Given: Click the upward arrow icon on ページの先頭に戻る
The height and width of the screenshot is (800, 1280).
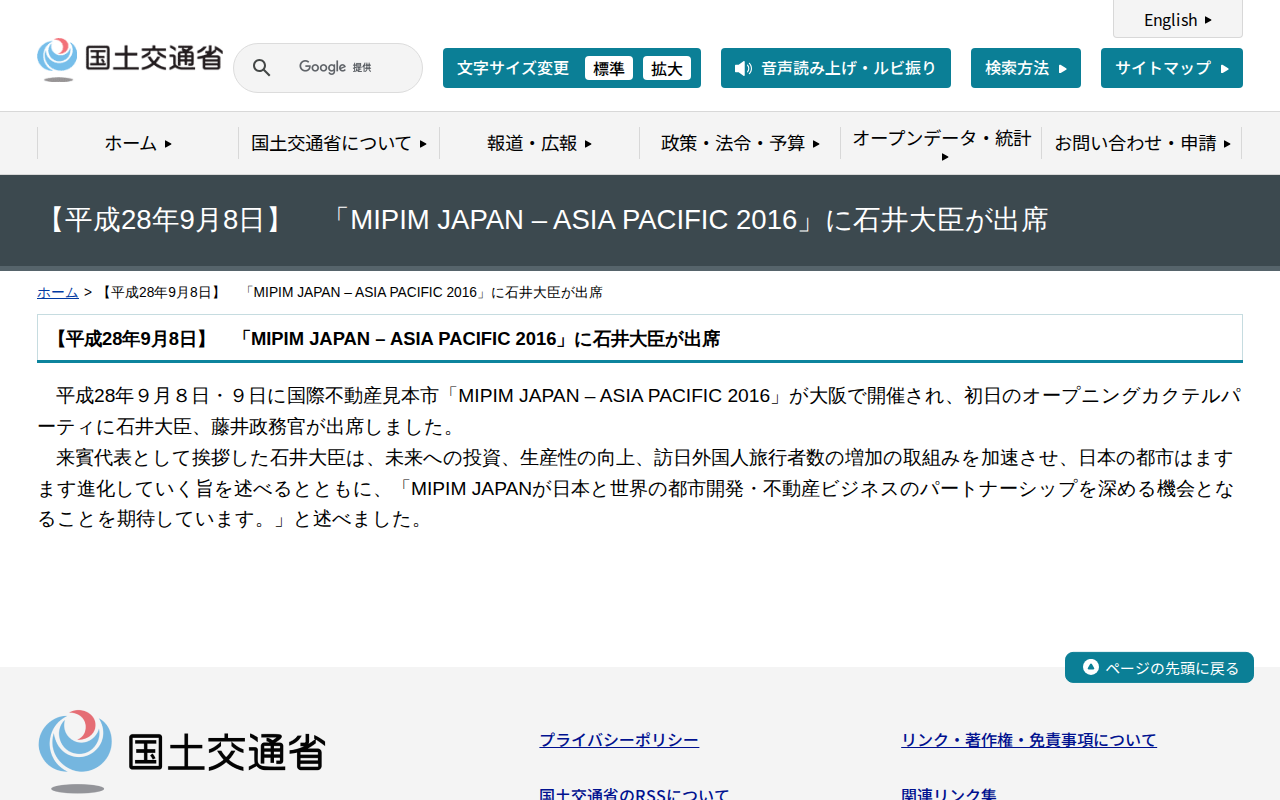Looking at the screenshot, I should pos(1089,667).
